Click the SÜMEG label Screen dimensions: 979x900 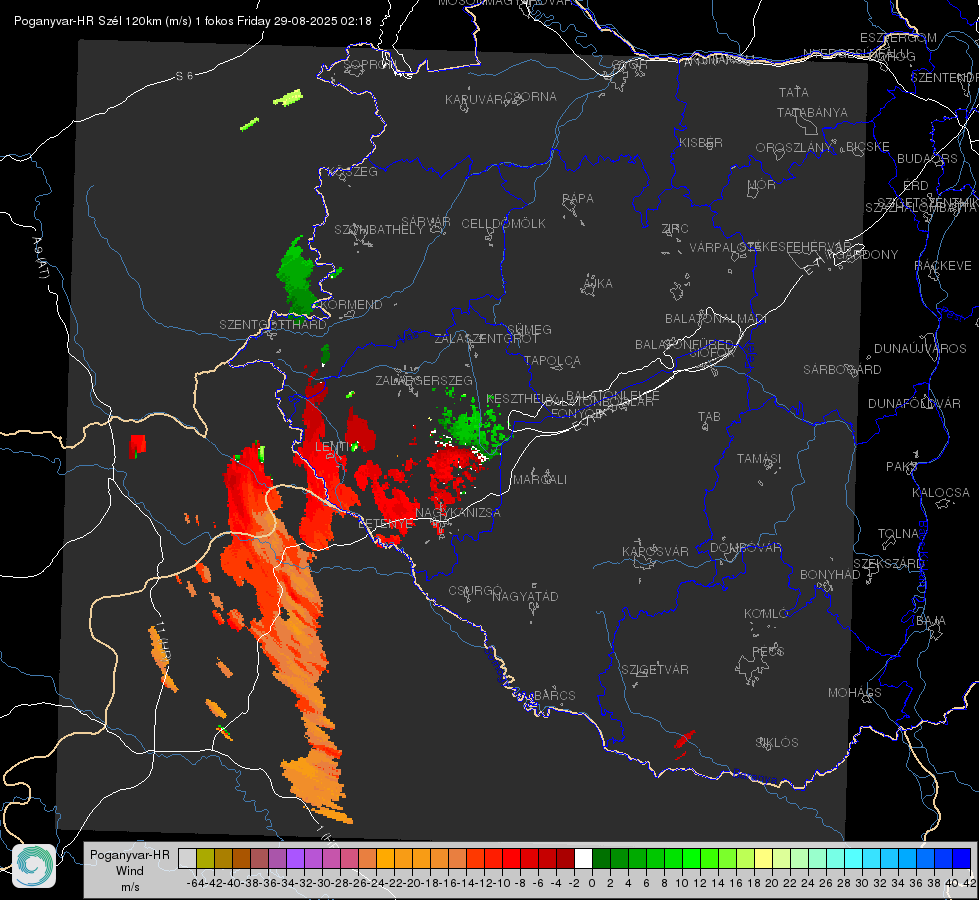[x=529, y=329]
